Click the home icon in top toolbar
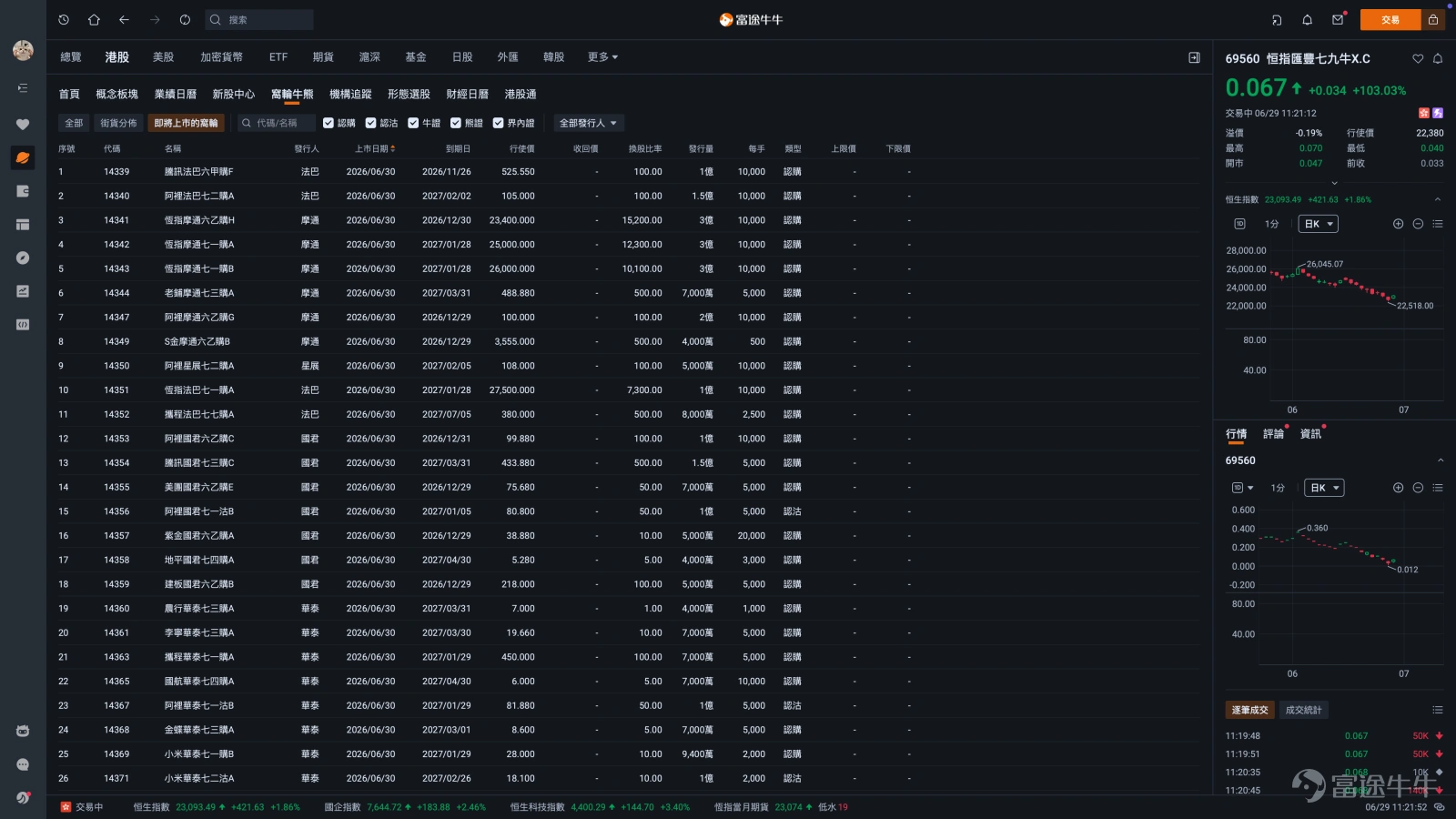Screen dimensions: 1456x819 click(x=94, y=19)
